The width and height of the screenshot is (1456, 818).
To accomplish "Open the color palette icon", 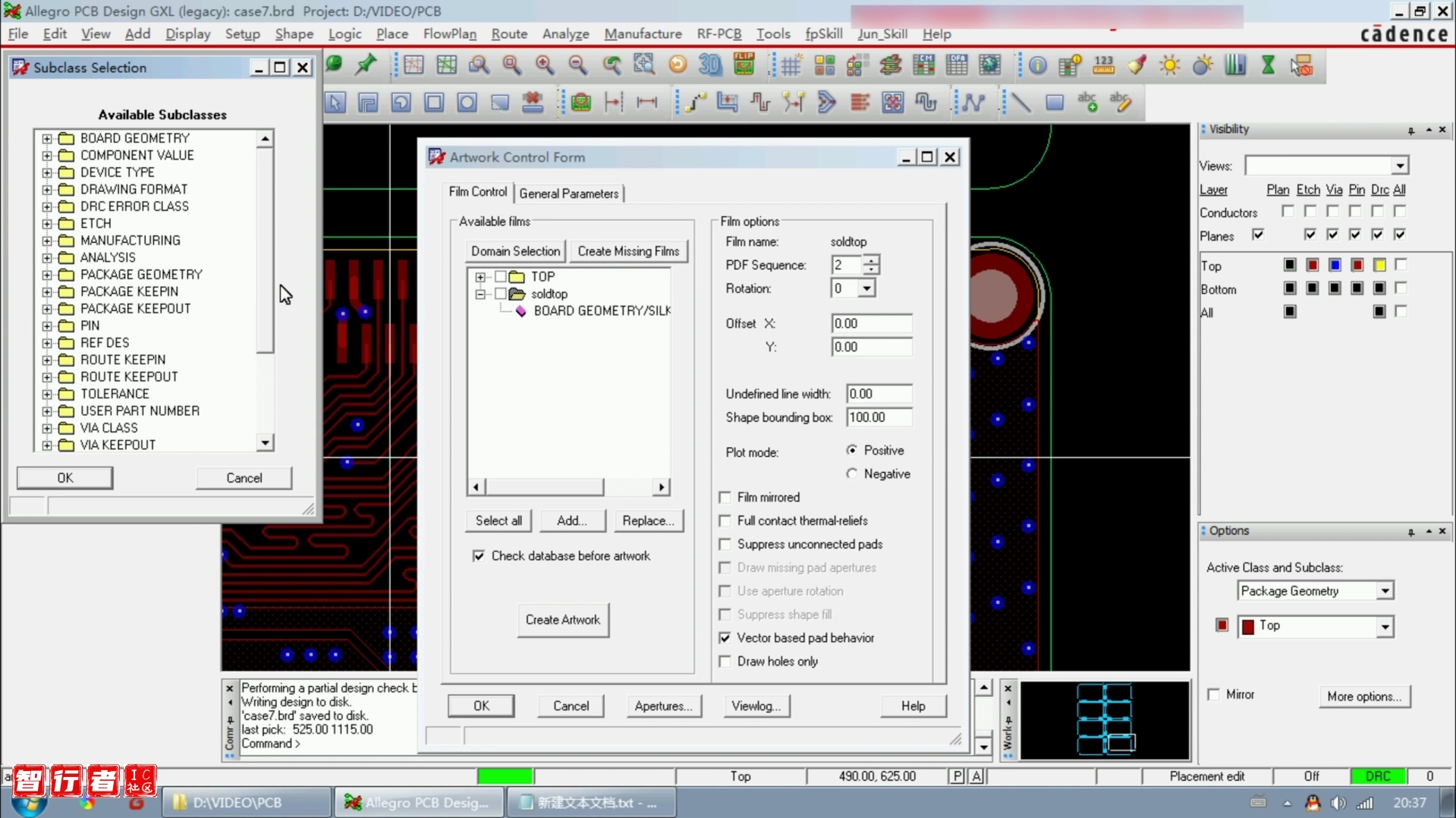I will tap(825, 65).
